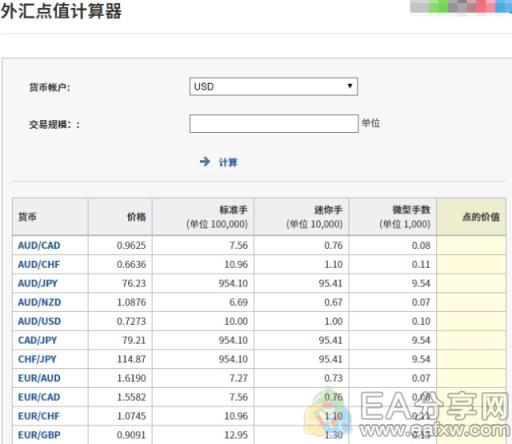
Task: Select EUR/AUD mini lot value 0.73
Action: coord(333,378)
